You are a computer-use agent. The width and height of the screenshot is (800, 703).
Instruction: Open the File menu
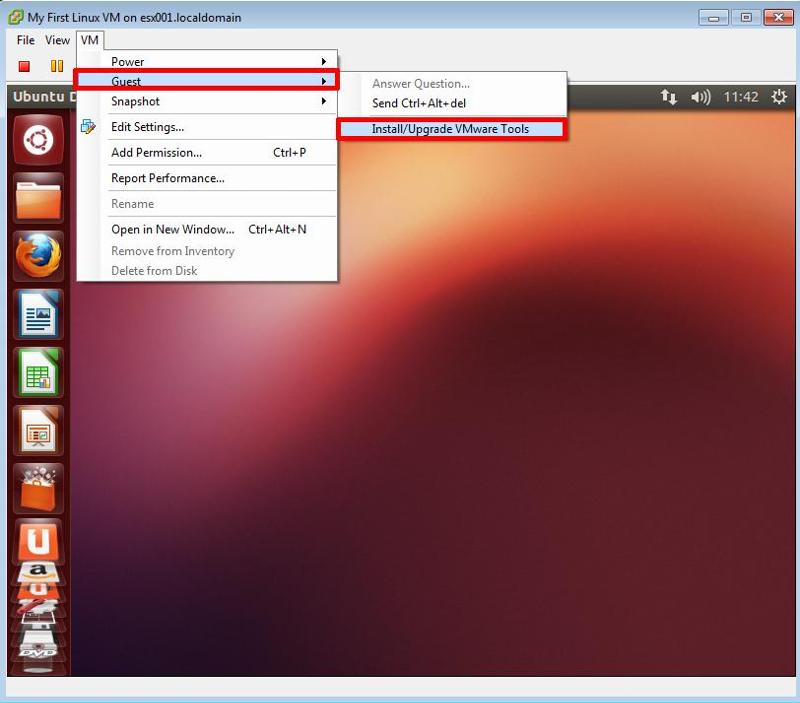tap(26, 40)
